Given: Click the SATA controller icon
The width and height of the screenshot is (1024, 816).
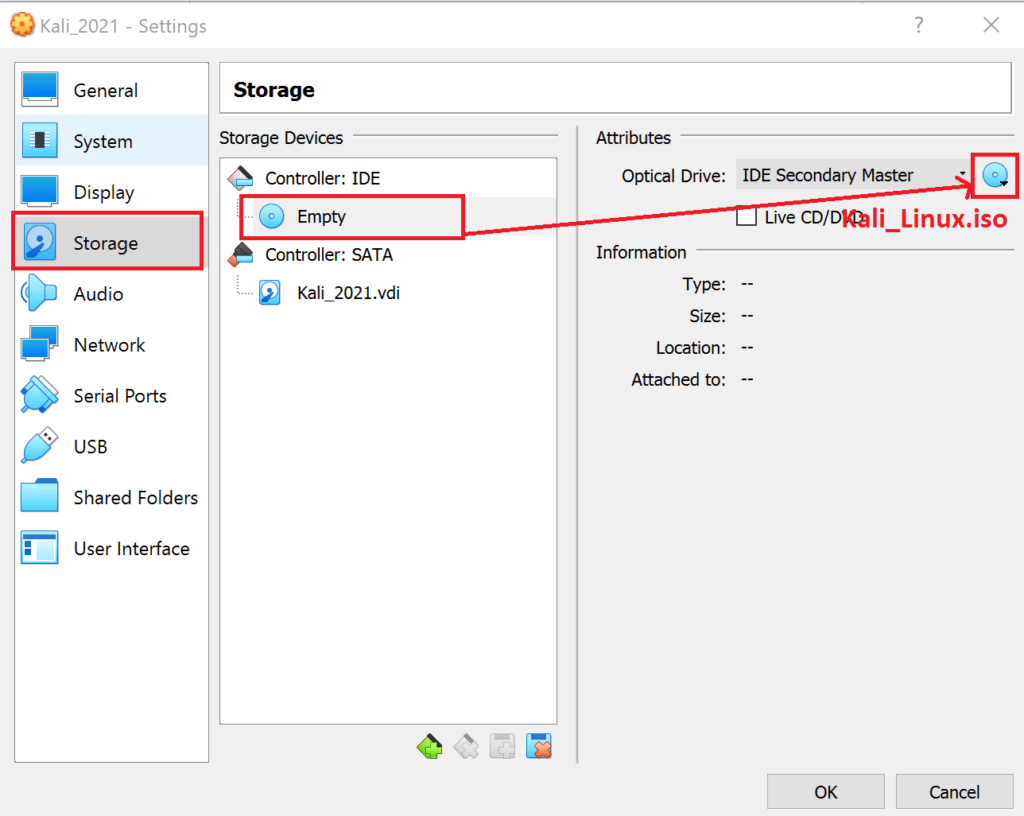Looking at the screenshot, I should [240, 255].
